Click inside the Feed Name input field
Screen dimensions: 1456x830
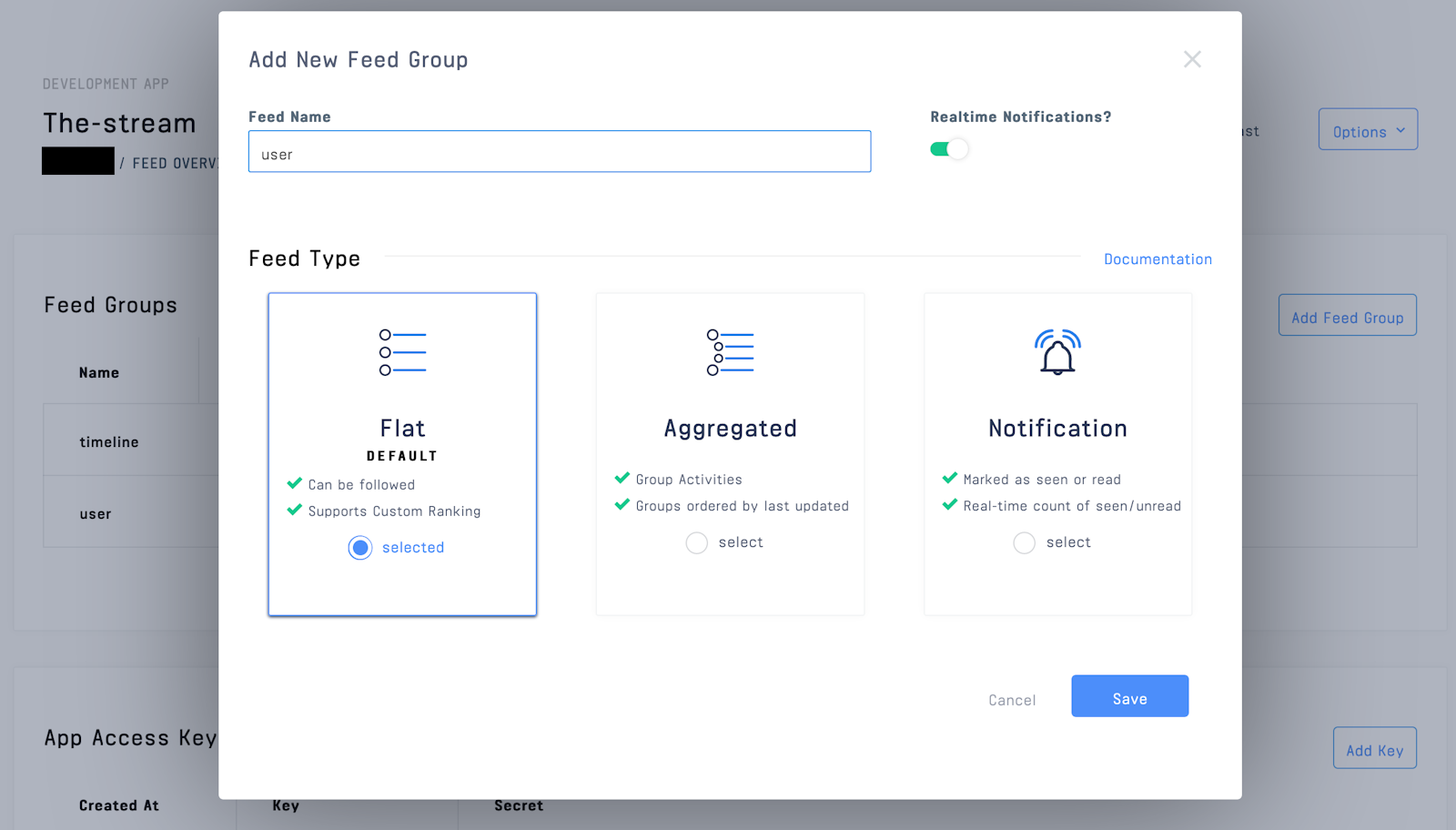tap(559, 152)
